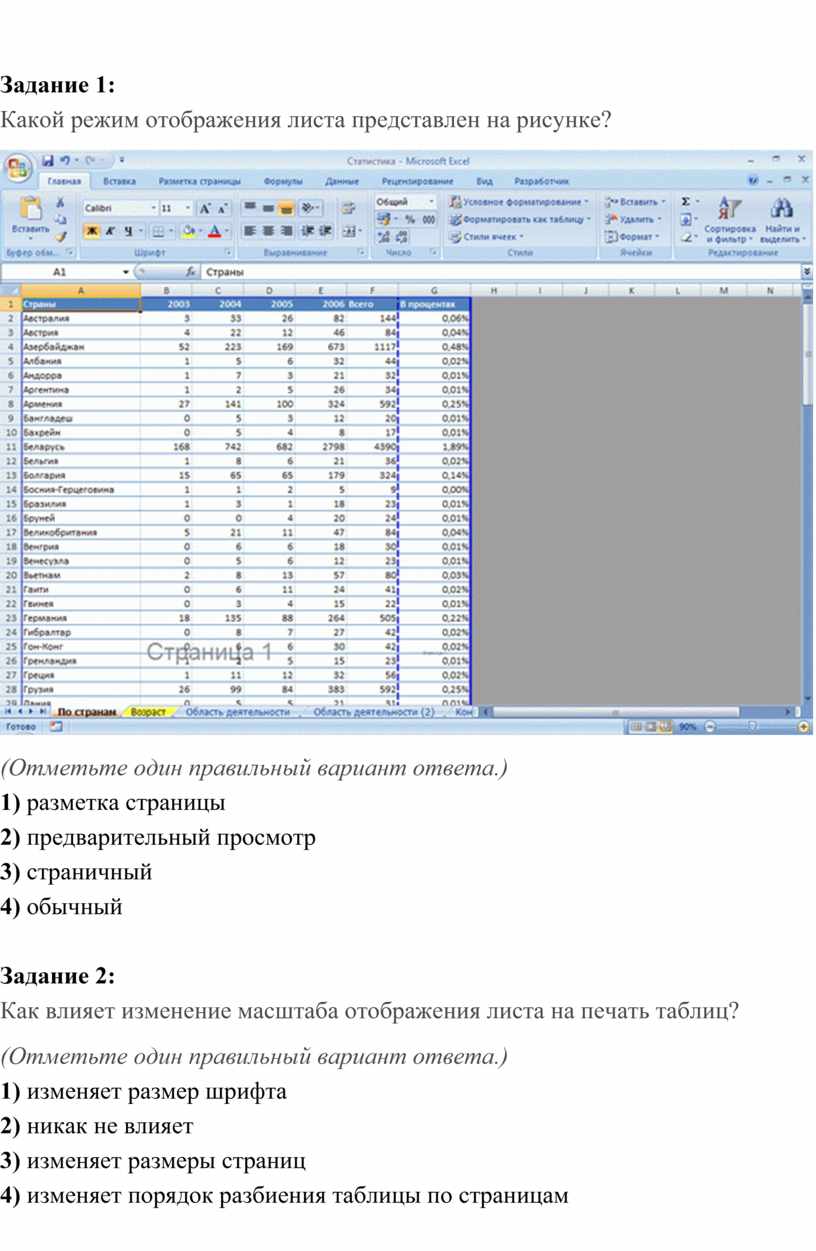The width and height of the screenshot is (816, 1251).
Task: Click the formula bar containing Страны
Action: (x=500, y=272)
